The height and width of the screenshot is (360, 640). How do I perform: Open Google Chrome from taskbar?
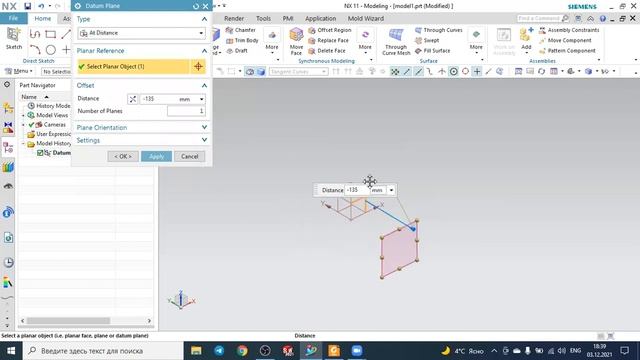[242, 351]
